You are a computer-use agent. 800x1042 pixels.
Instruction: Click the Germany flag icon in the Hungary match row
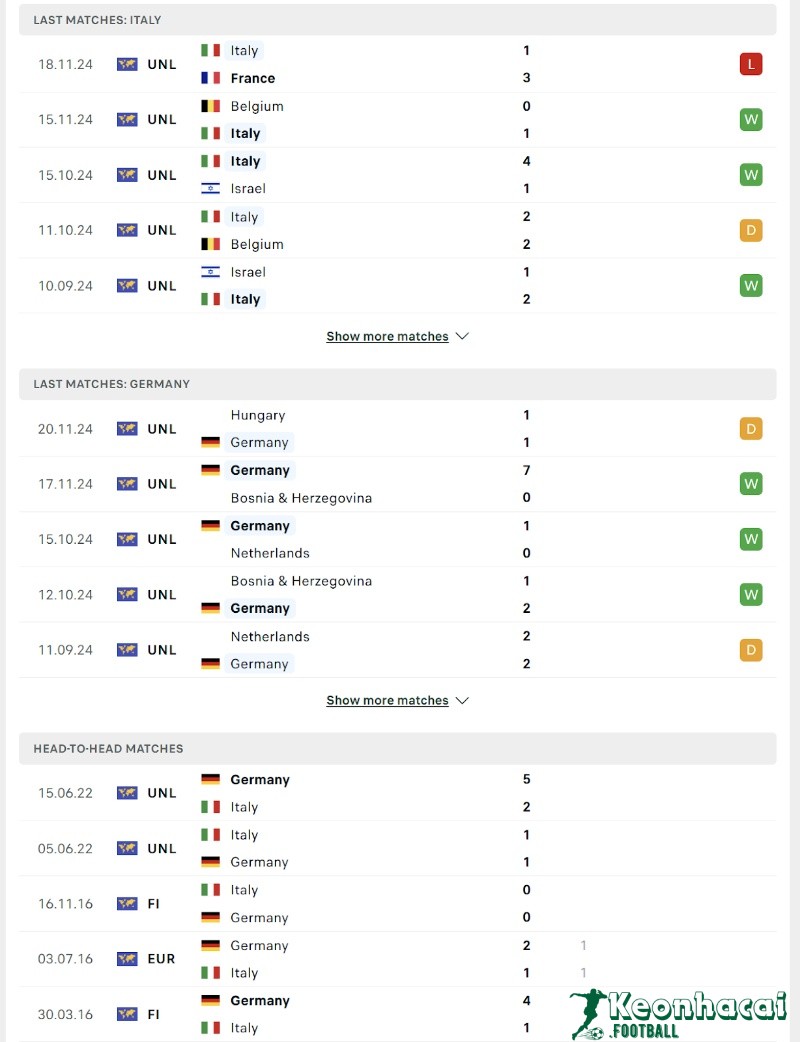[x=211, y=442]
